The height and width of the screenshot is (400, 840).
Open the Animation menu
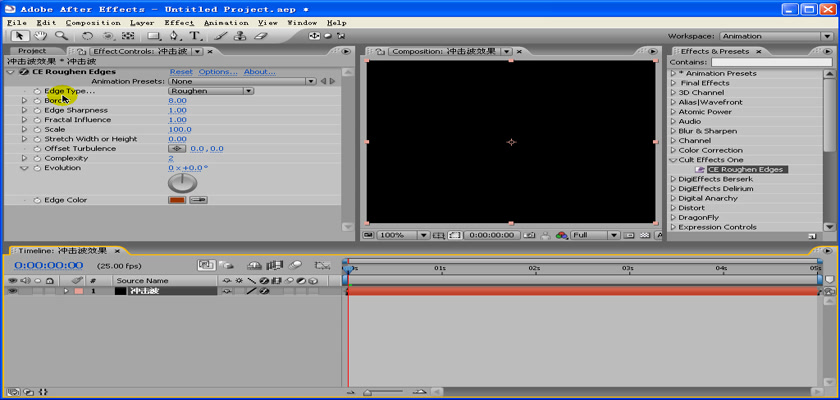[x=226, y=23]
